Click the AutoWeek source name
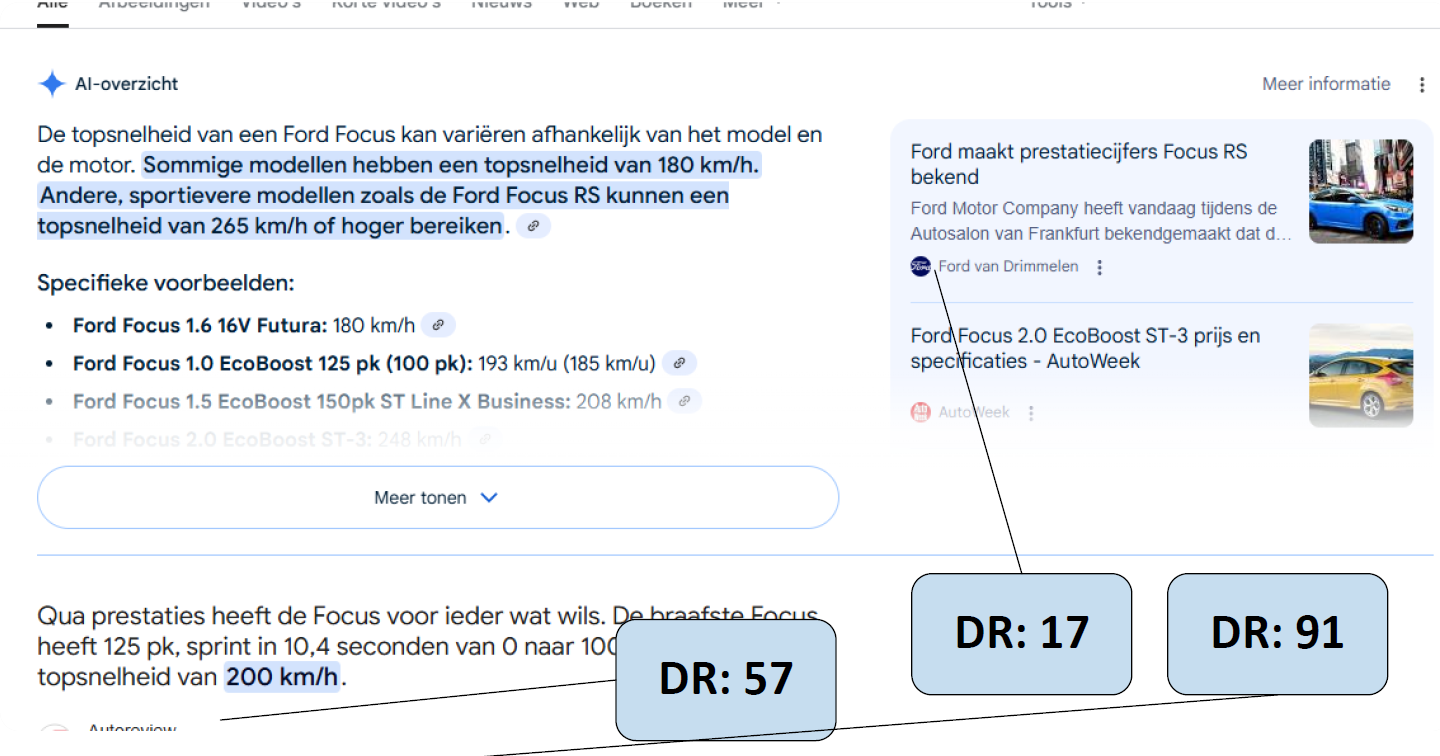 pyautogui.click(x=974, y=412)
